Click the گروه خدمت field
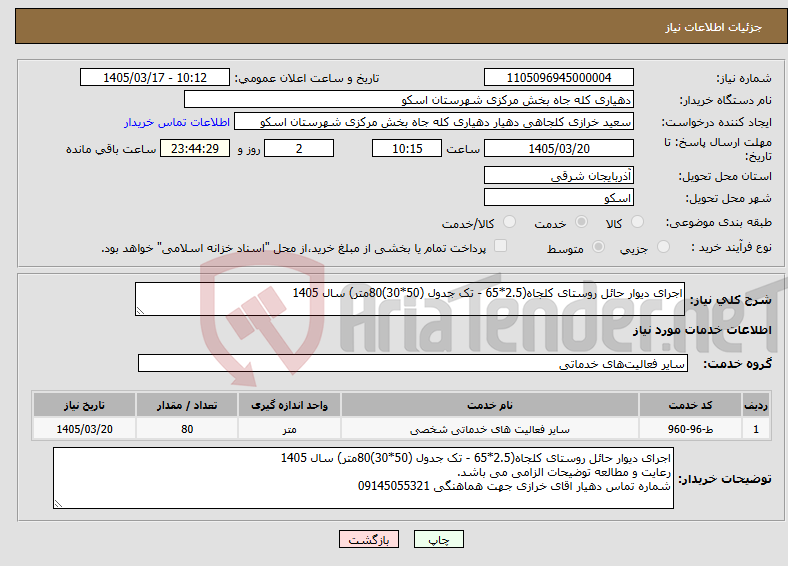This screenshot has width=788, height=566. pyautogui.click(x=413, y=363)
